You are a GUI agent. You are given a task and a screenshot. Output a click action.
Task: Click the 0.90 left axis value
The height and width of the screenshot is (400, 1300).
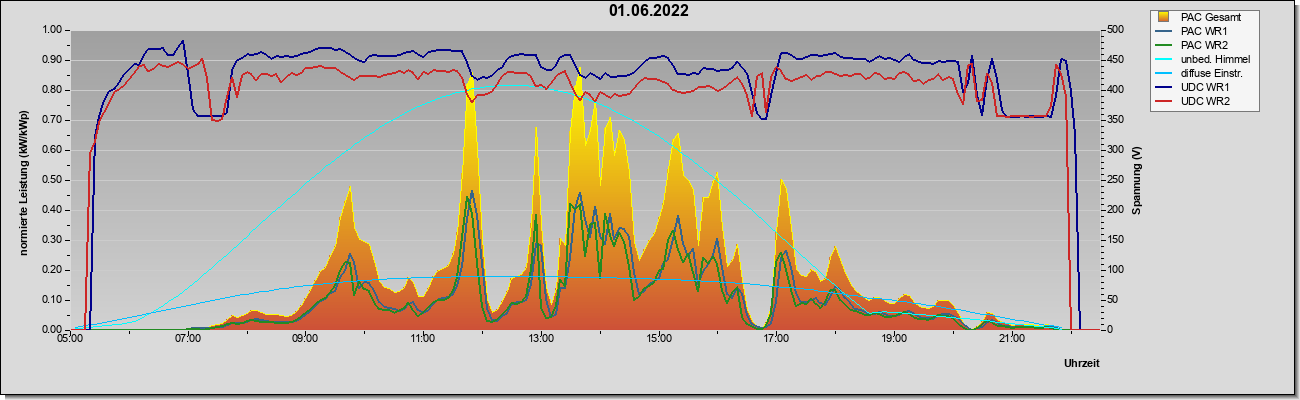click(x=51, y=60)
